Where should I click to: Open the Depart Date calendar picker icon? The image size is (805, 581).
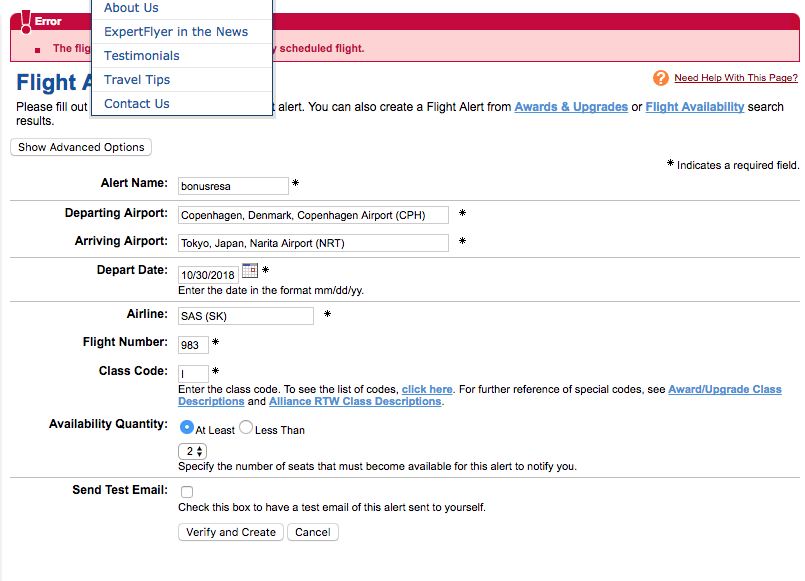coord(250,271)
